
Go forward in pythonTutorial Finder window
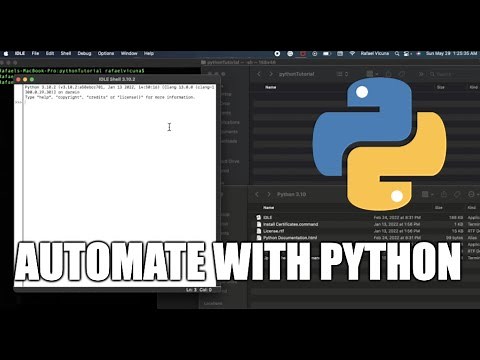click(x=271, y=74)
